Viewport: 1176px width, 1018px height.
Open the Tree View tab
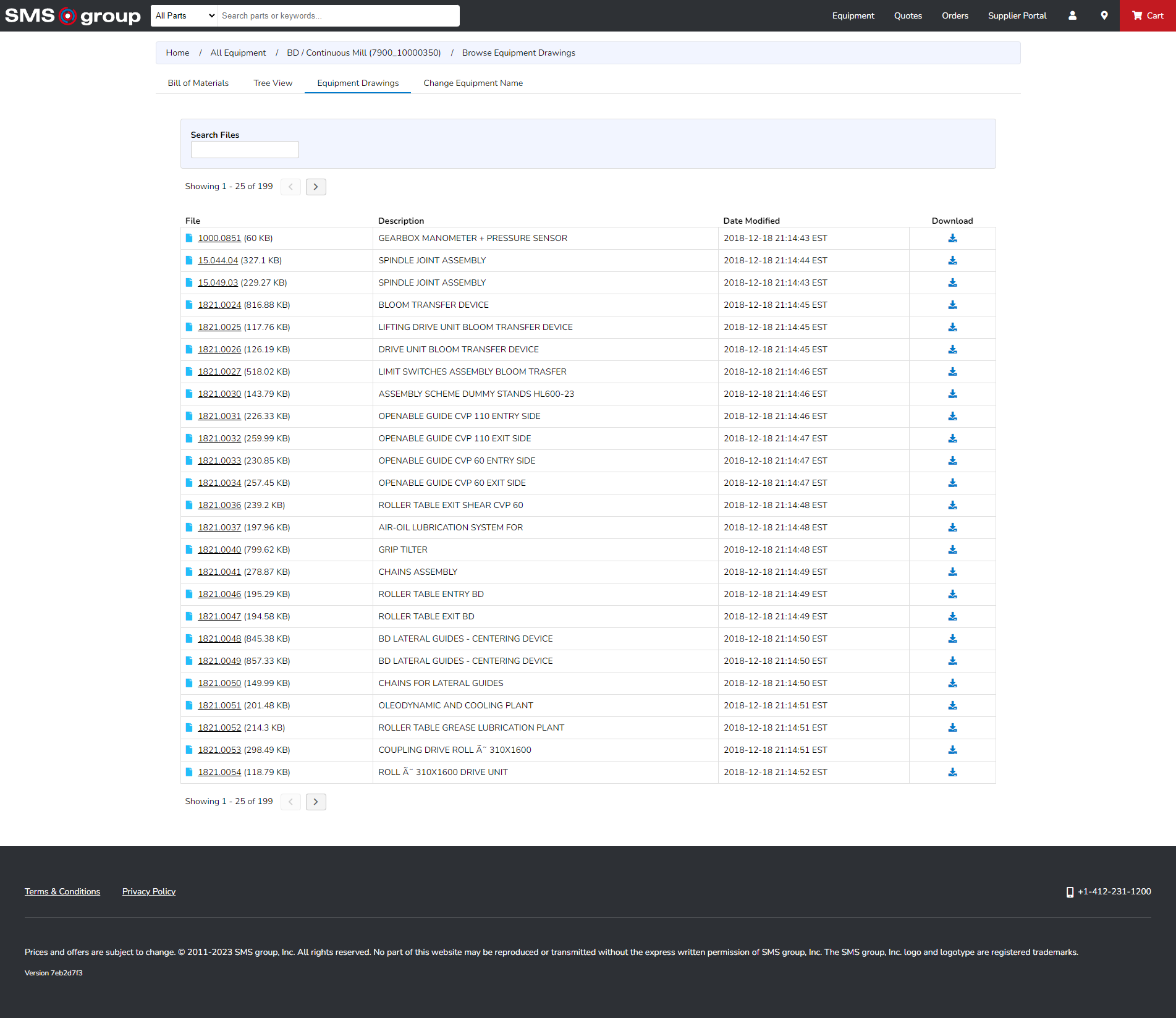point(273,83)
